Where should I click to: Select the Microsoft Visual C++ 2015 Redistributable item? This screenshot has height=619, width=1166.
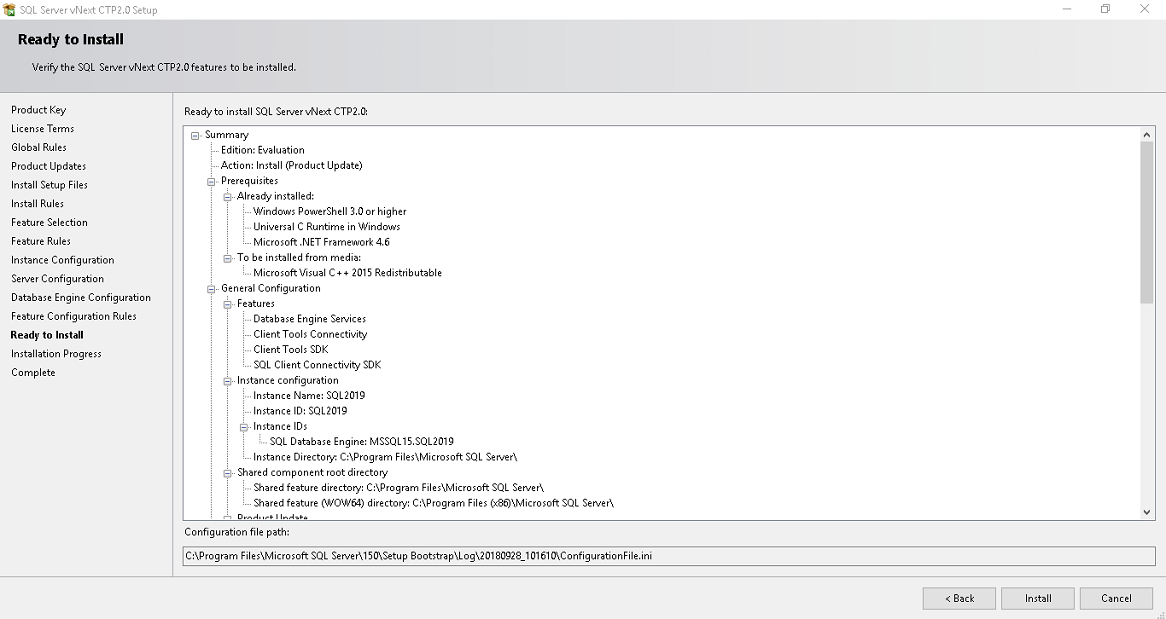point(347,273)
